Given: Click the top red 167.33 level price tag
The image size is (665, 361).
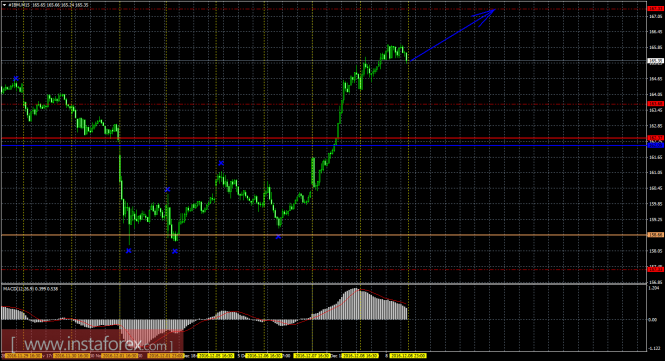Looking at the screenshot, I should [656, 8].
